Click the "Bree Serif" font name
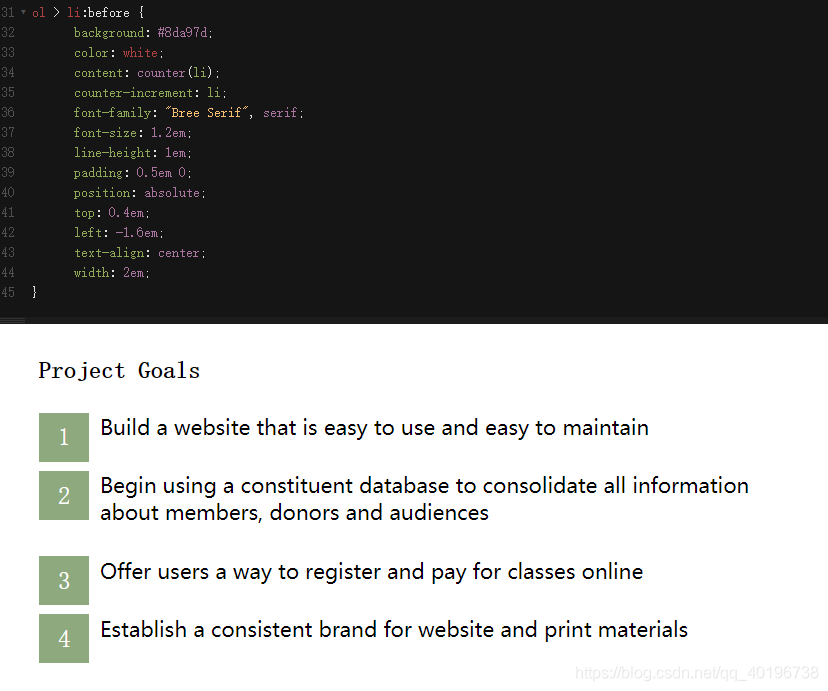The image size is (828, 691). tap(206, 113)
